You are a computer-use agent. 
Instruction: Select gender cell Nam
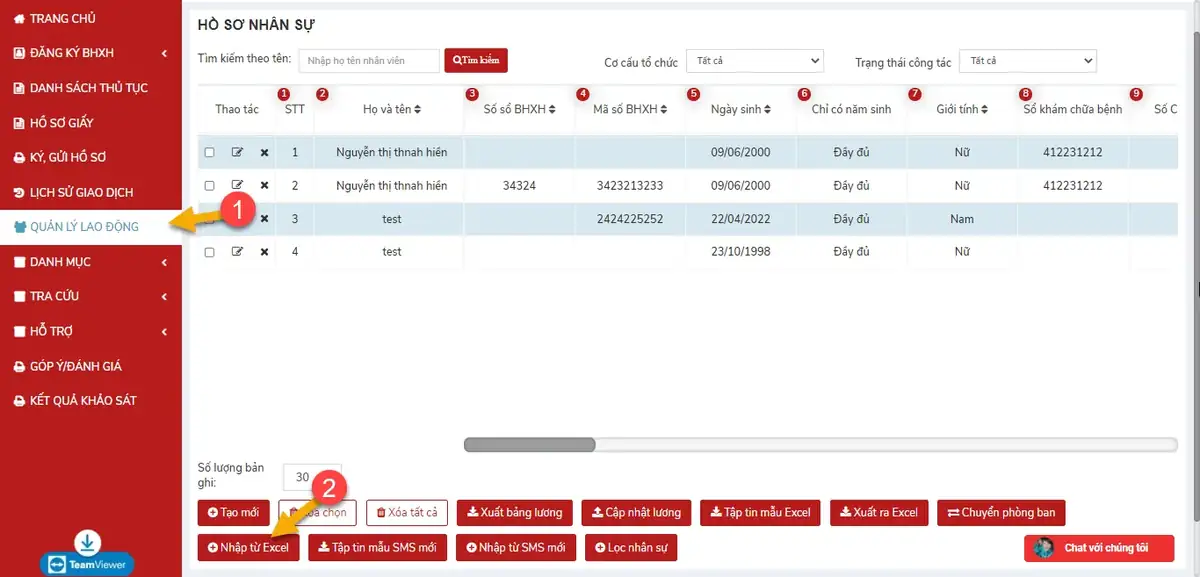[962, 219]
